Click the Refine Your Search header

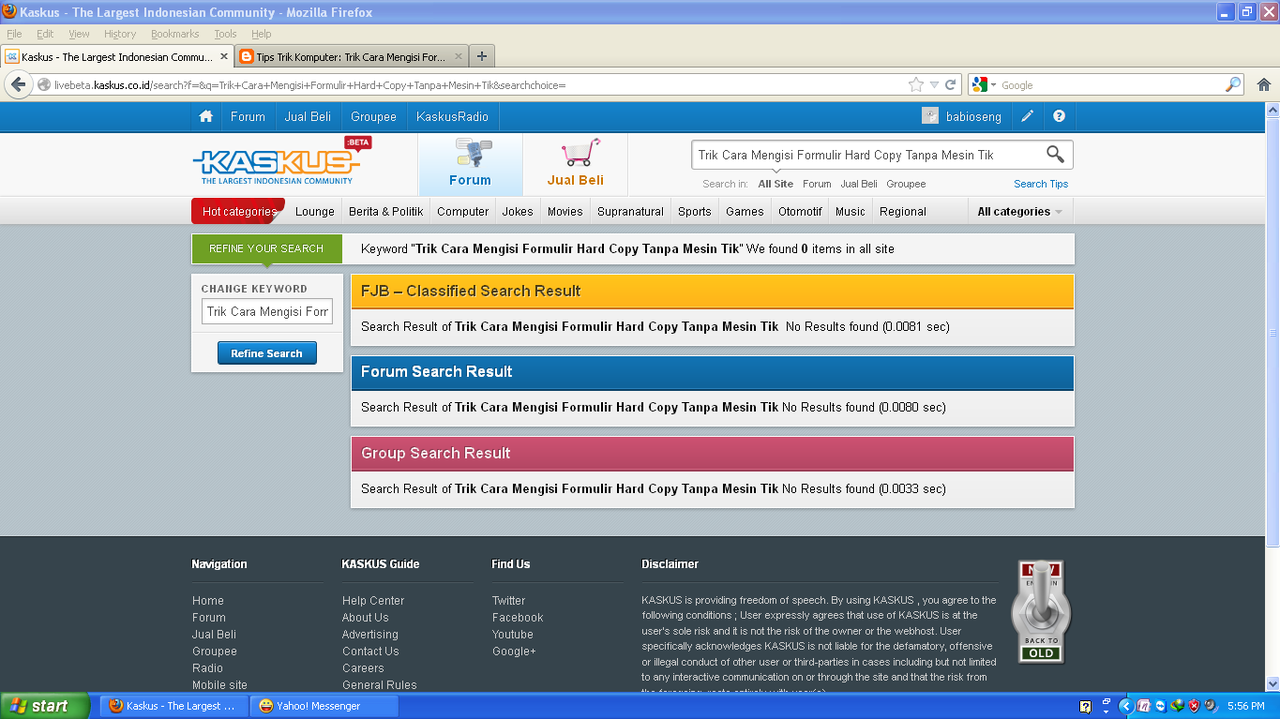click(x=266, y=248)
